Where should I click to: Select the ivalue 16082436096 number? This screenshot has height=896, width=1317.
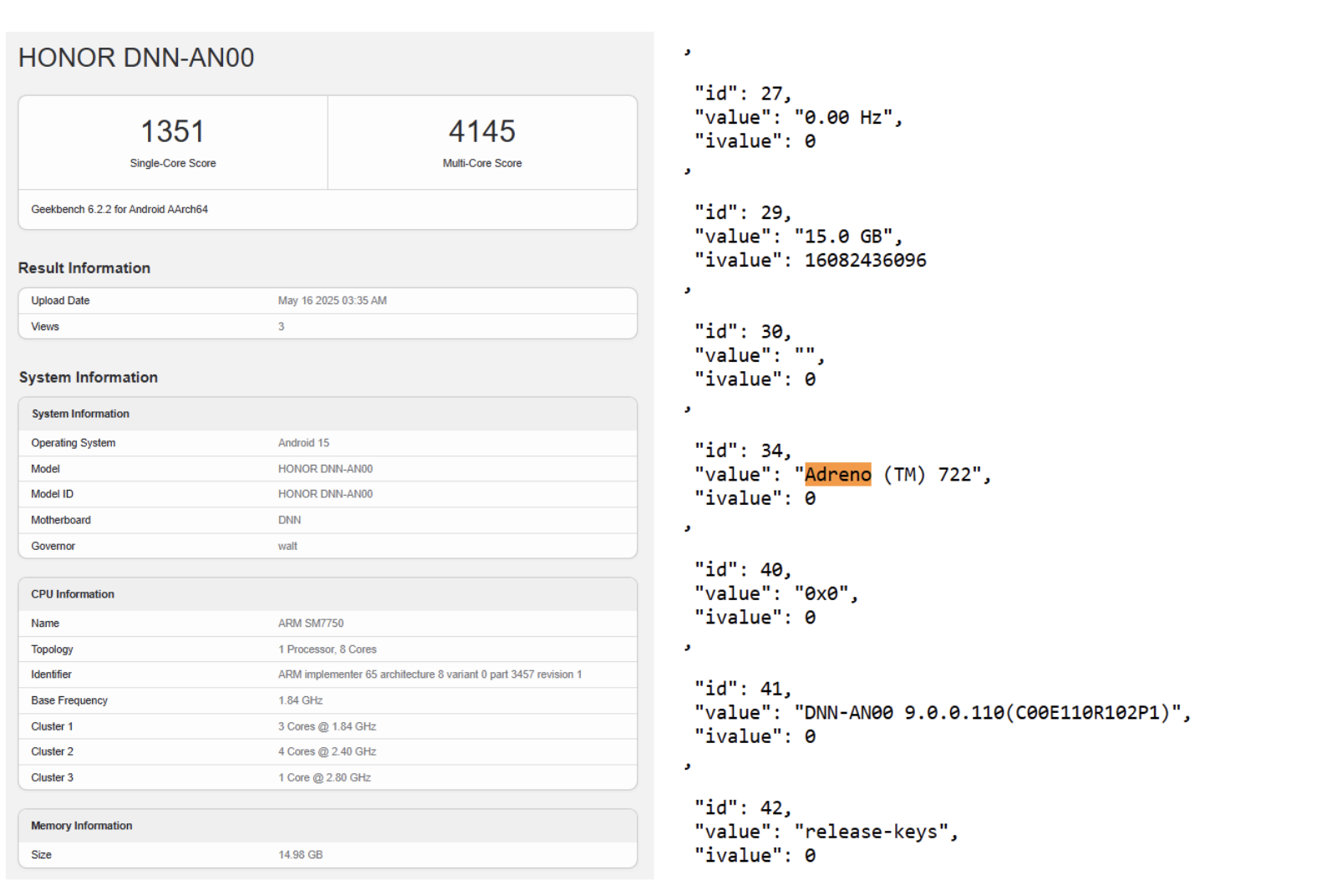click(x=865, y=261)
